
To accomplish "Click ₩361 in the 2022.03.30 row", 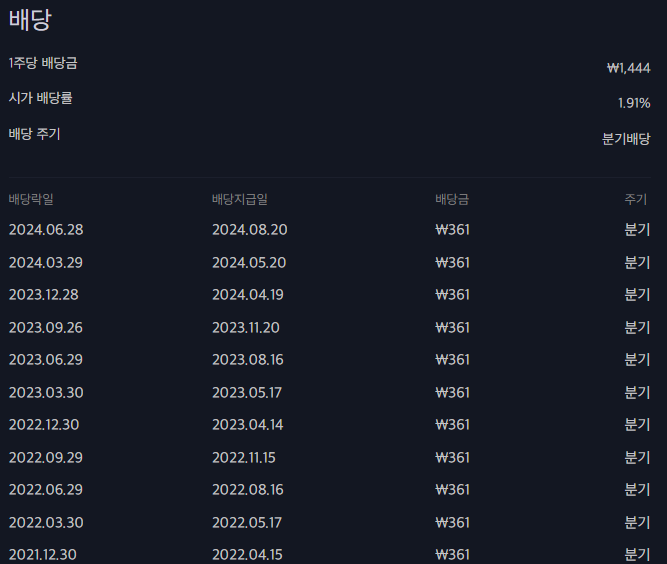I will pos(453,523).
